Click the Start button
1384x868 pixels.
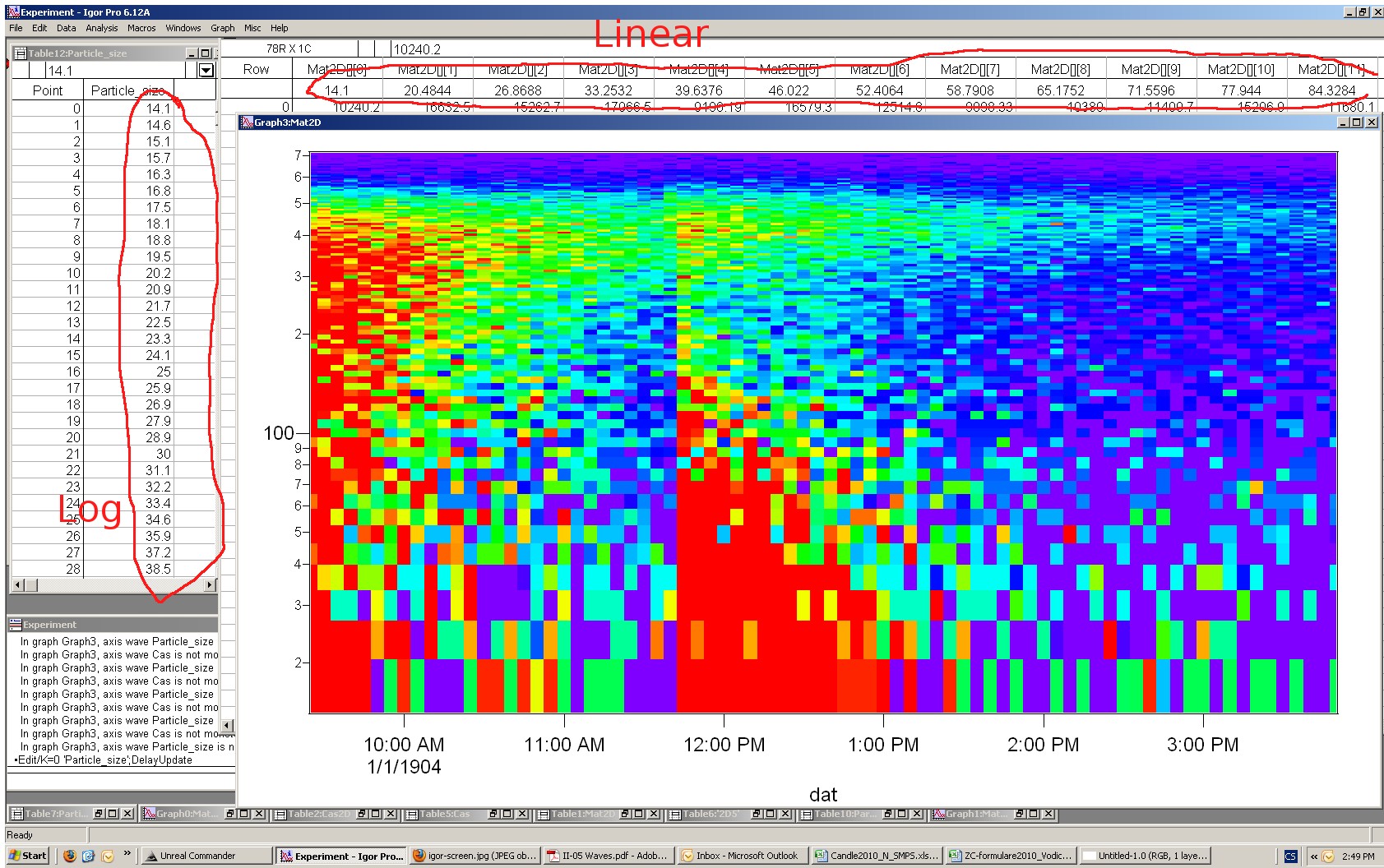pos(29,855)
